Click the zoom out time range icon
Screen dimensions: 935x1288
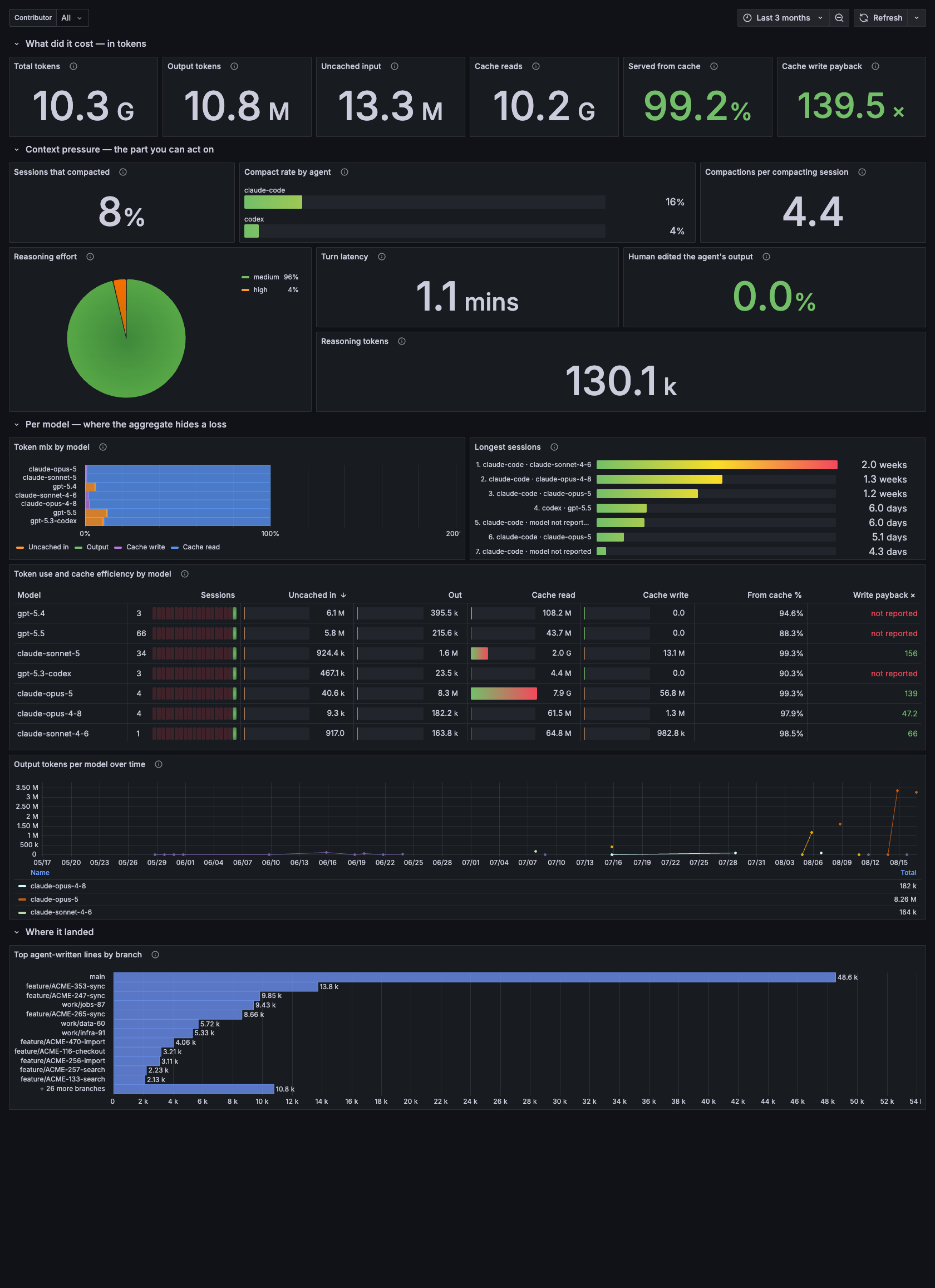839,18
